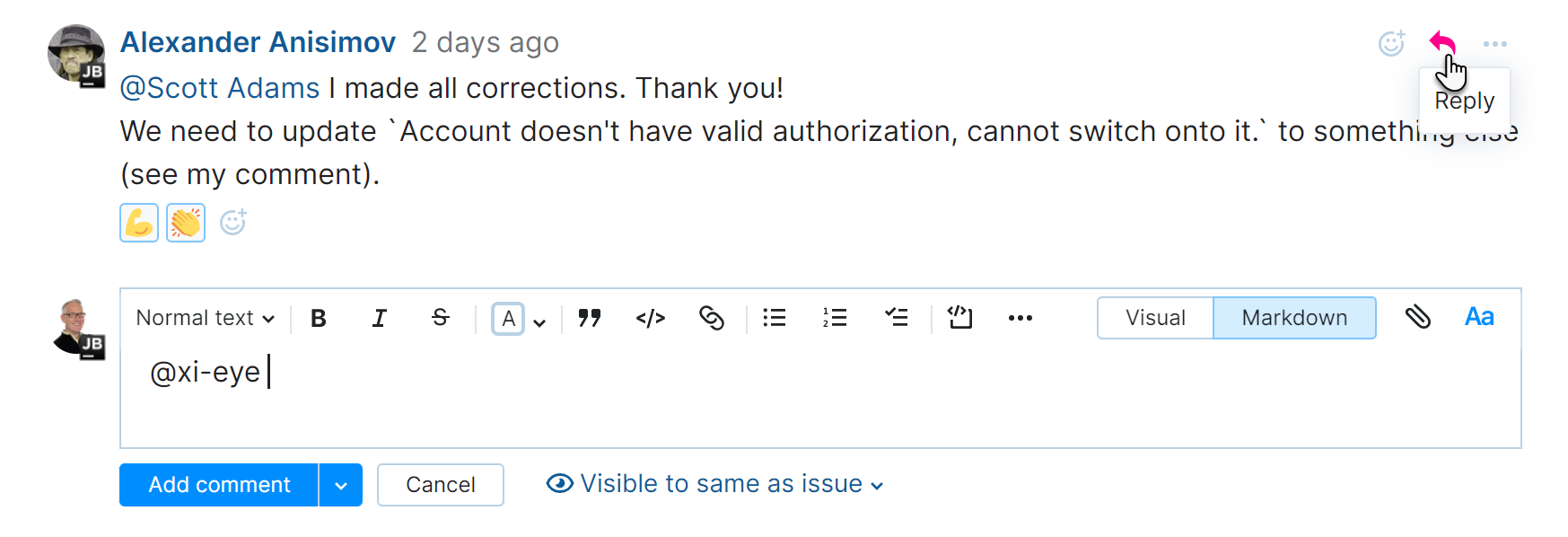Screen dimensions: 1568x537
Task: Attach a file with the paperclip icon
Action: [1419, 317]
